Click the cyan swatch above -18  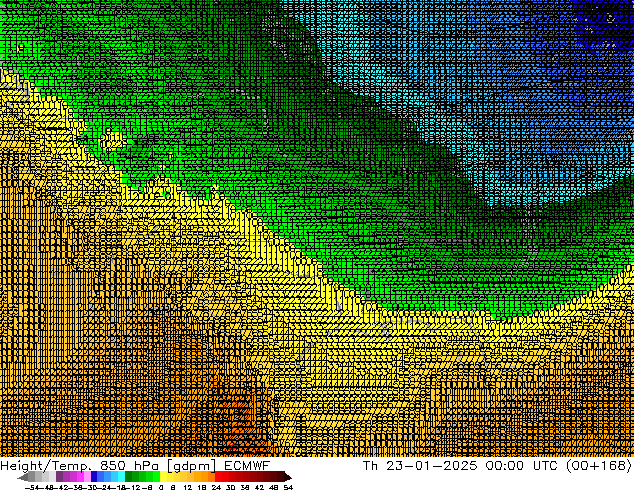pyautogui.click(x=121, y=477)
